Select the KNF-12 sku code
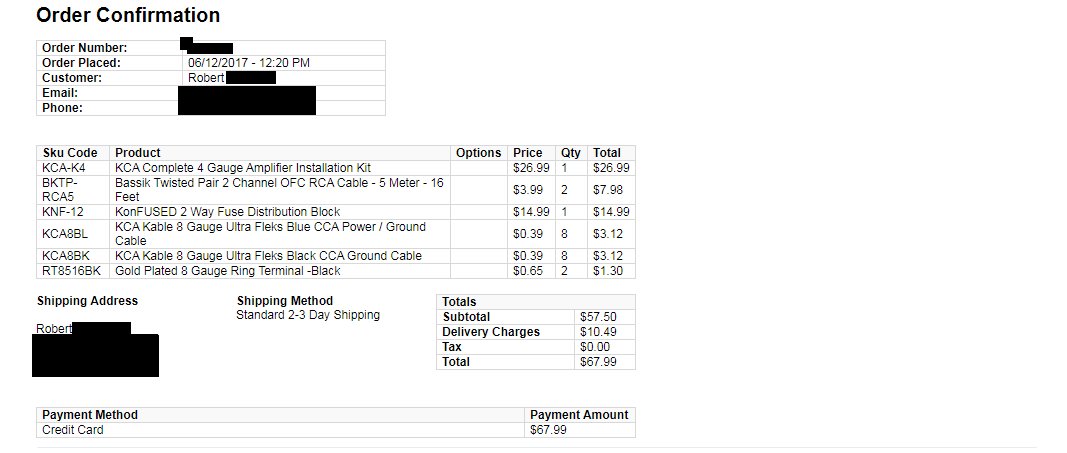 click(63, 212)
